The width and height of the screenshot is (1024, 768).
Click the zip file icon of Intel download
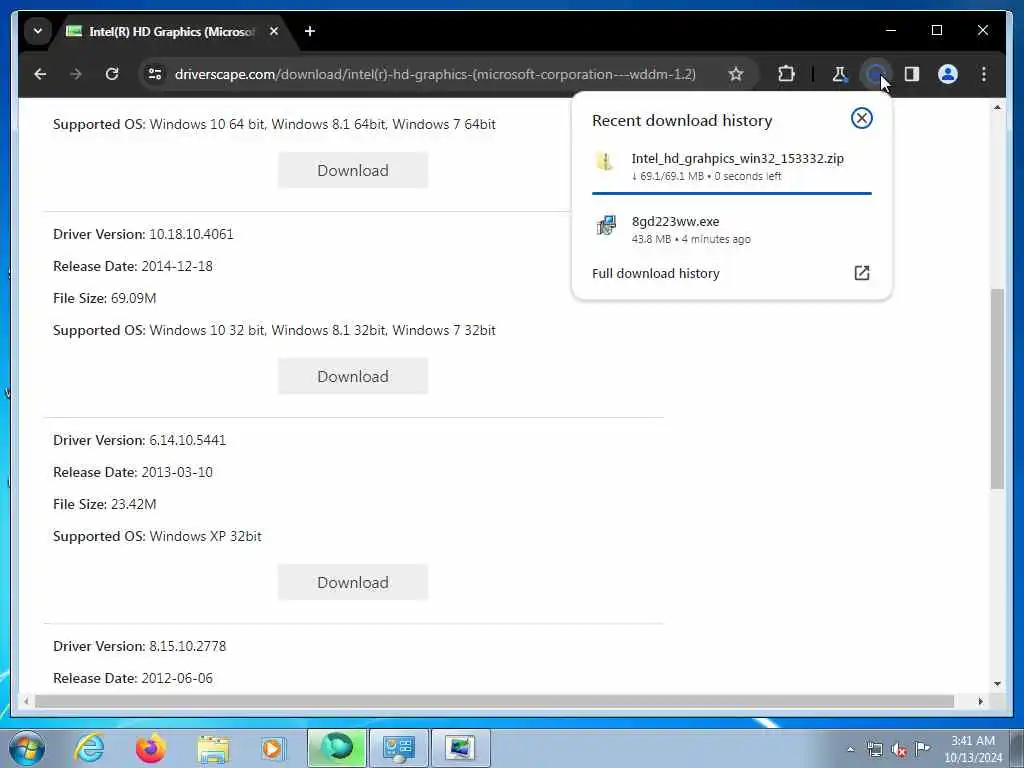pyautogui.click(x=605, y=161)
